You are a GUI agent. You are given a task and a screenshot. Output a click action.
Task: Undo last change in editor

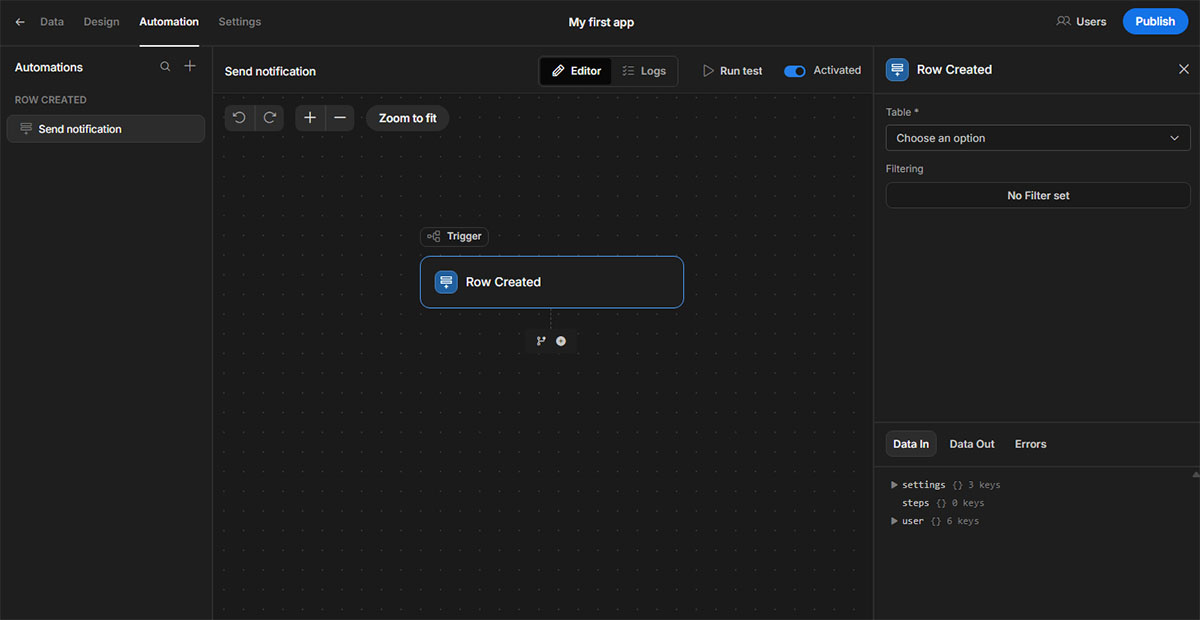(239, 118)
